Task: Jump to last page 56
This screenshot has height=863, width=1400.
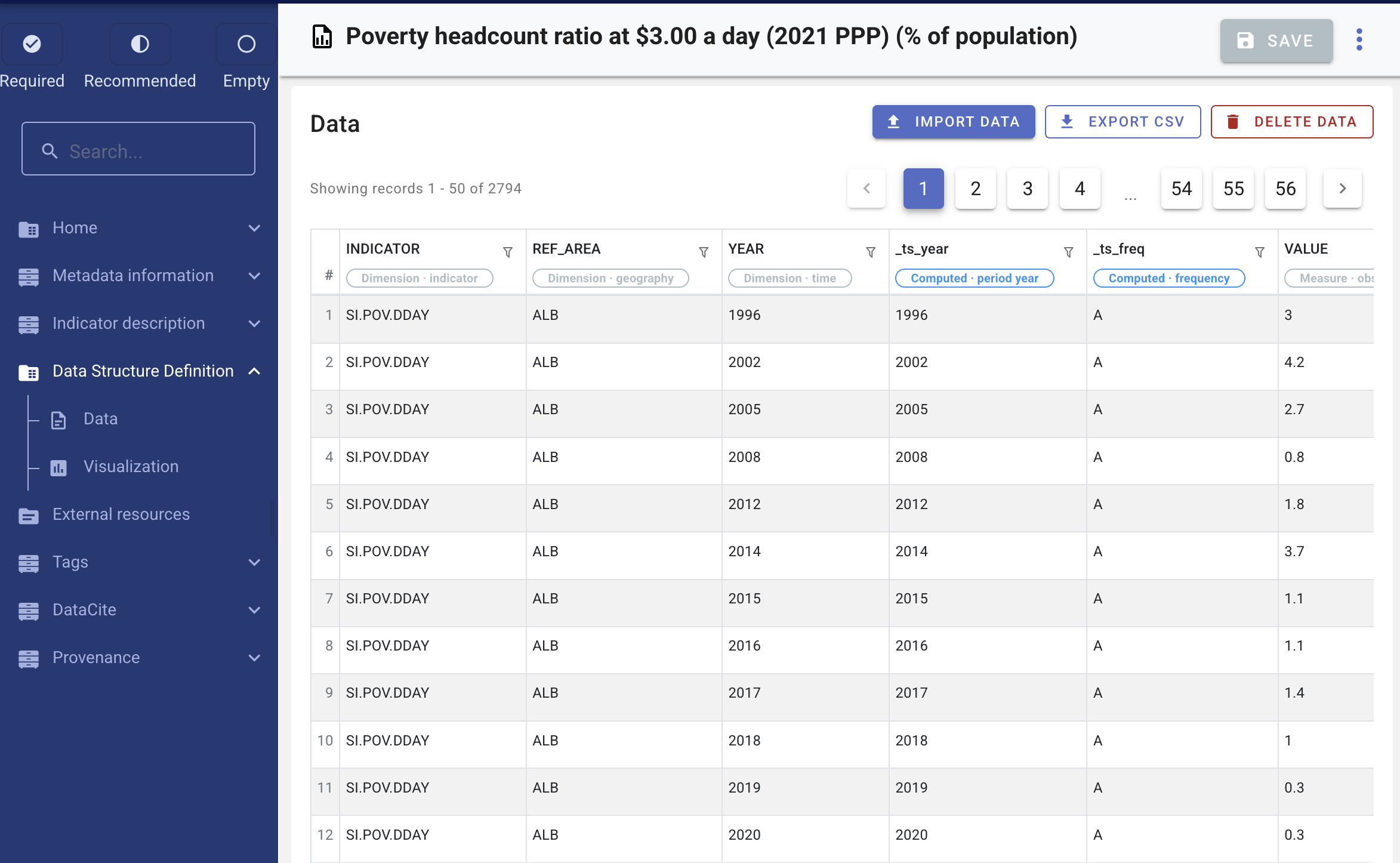Action: (x=1285, y=189)
